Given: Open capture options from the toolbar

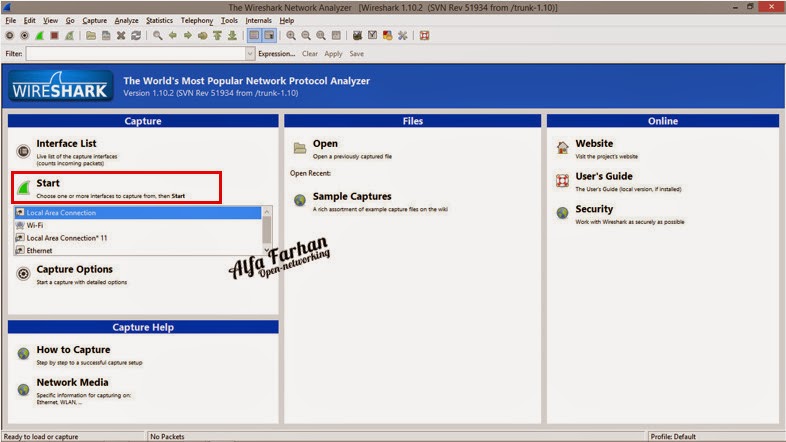Looking at the screenshot, I should coord(25,36).
